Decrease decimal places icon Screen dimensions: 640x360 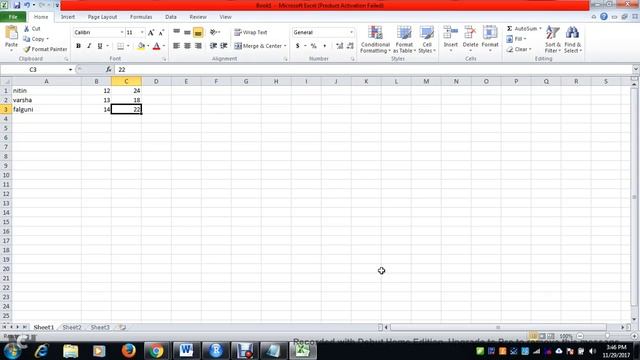click(350, 46)
